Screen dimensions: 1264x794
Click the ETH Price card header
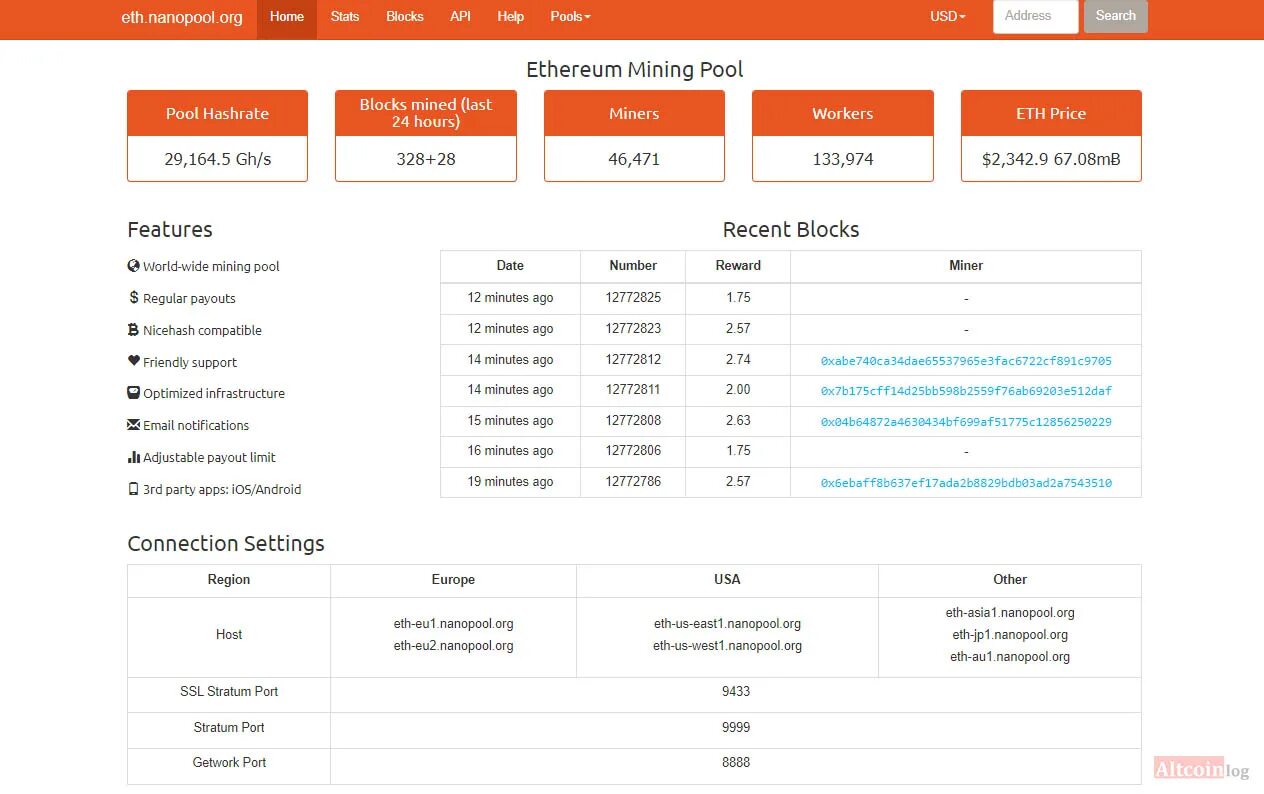click(x=1051, y=113)
